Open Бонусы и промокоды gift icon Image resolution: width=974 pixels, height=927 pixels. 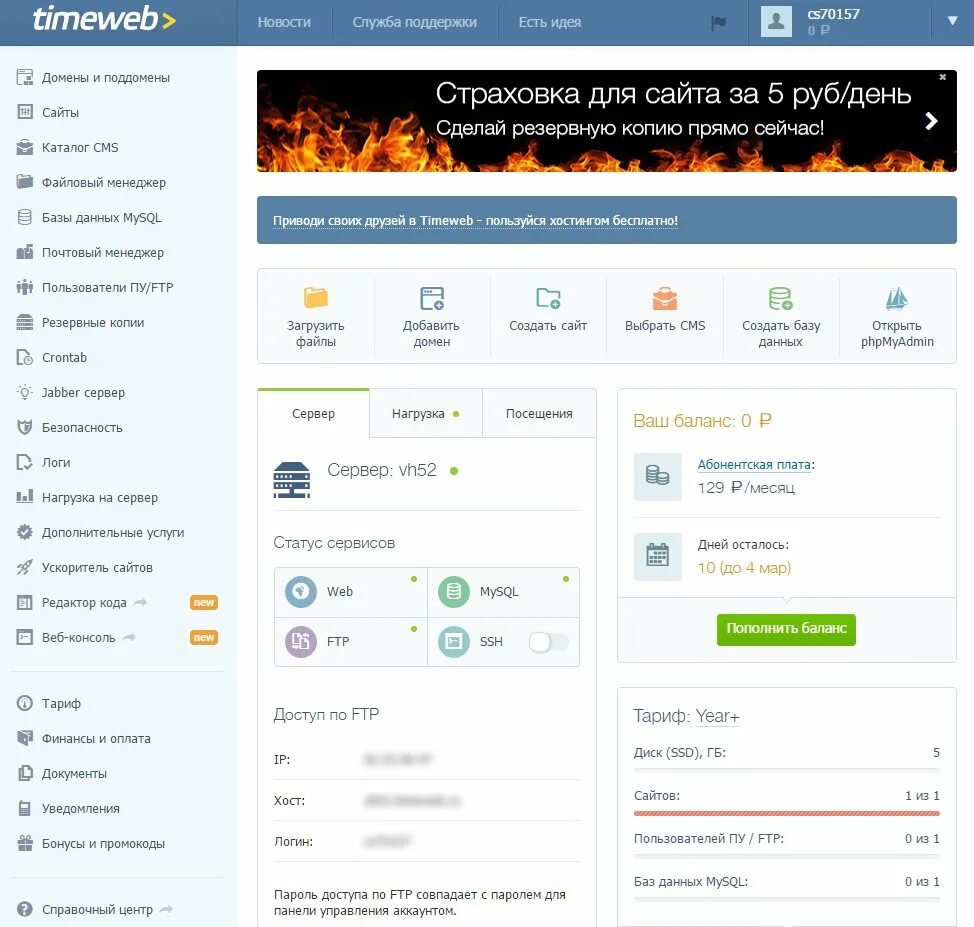coord(25,843)
